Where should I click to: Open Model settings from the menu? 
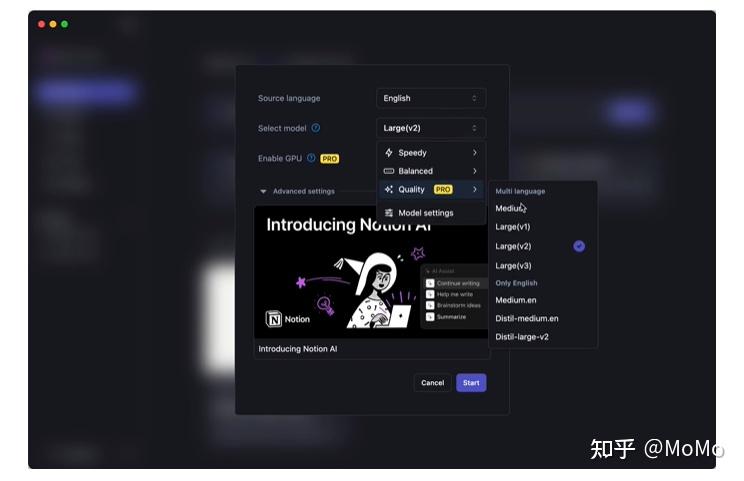(431, 213)
